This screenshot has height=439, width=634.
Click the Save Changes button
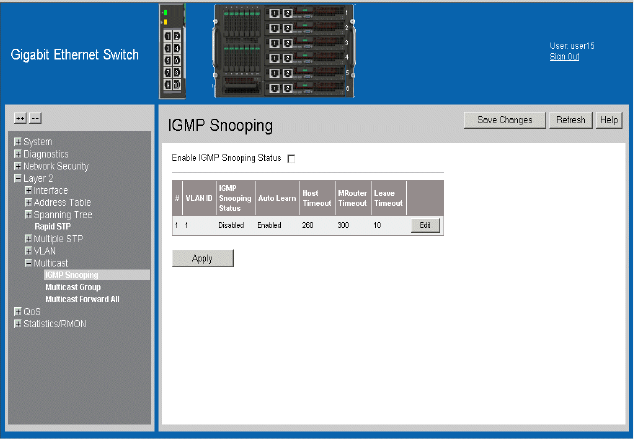(x=505, y=120)
